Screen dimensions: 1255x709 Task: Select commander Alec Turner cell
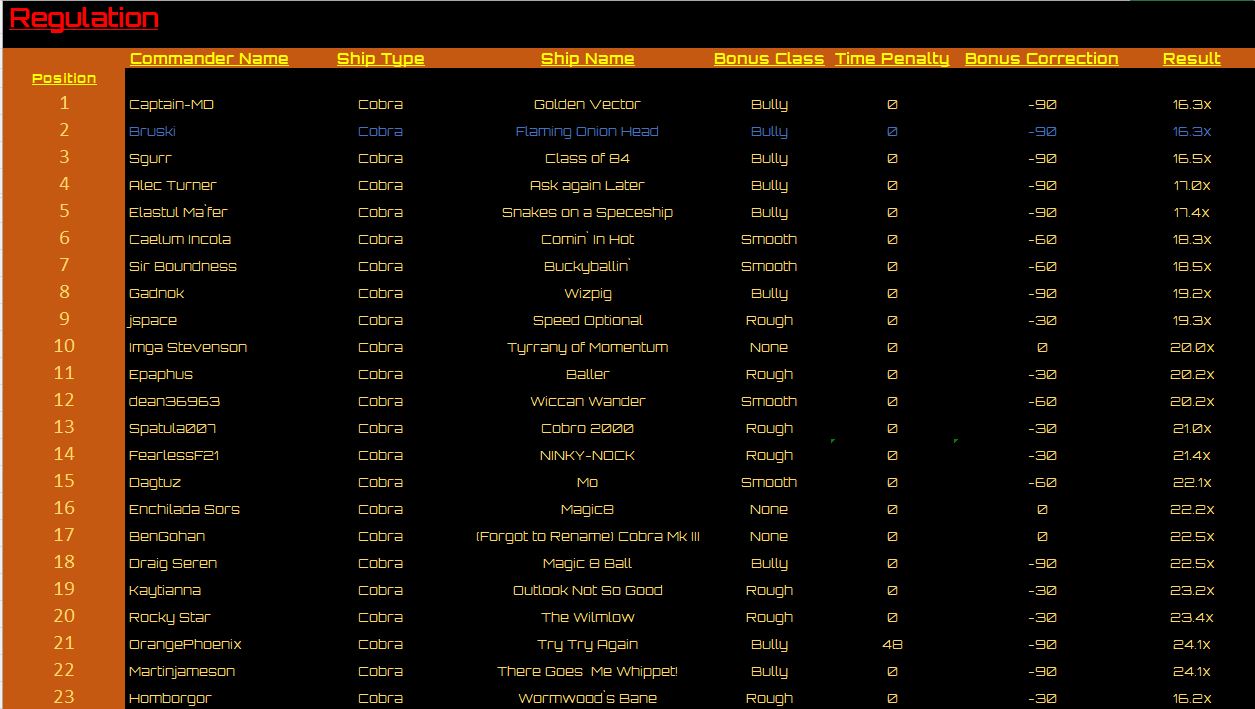coord(172,185)
